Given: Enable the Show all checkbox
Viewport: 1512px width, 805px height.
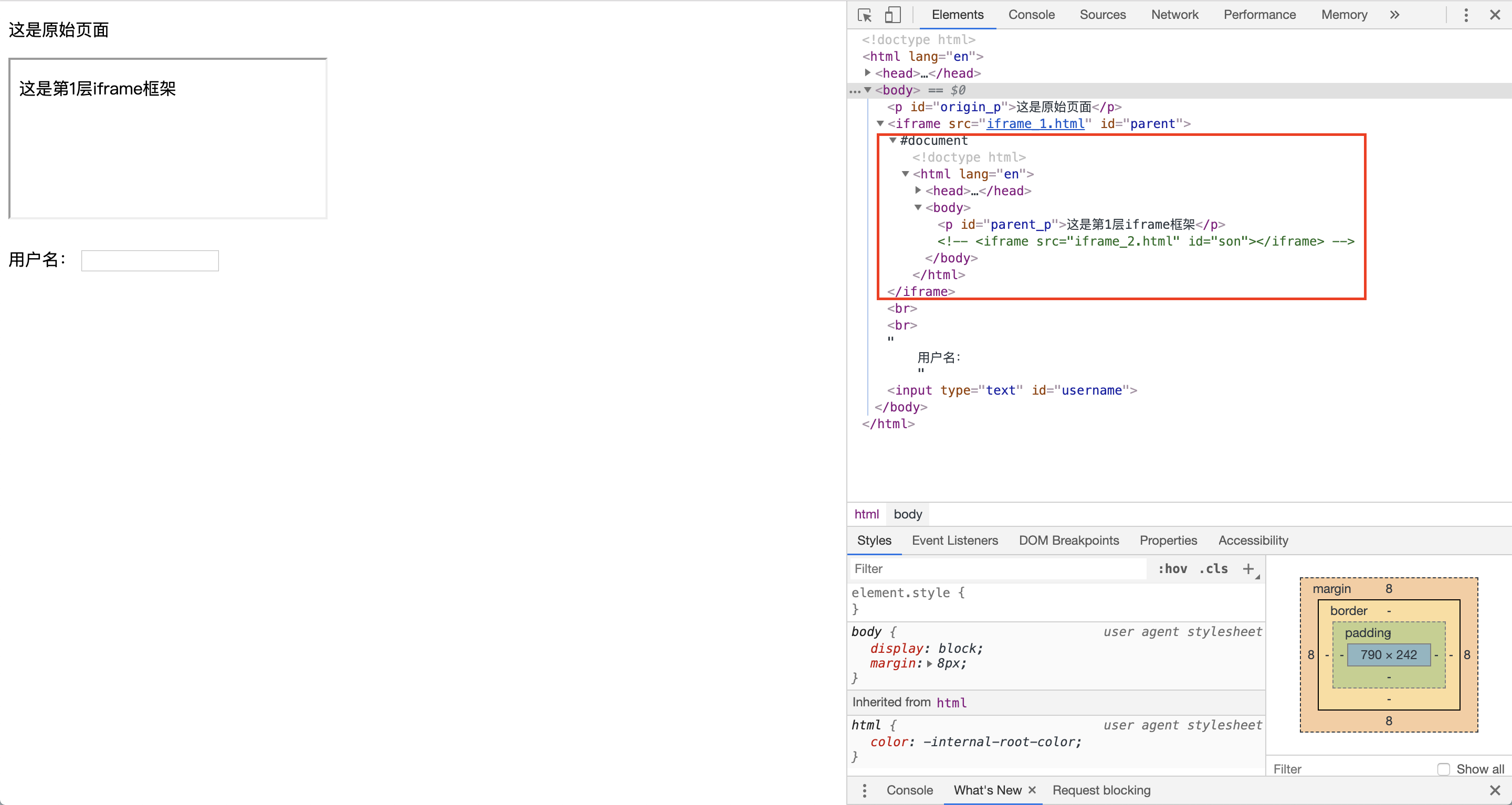Looking at the screenshot, I should (x=1444, y=769).
